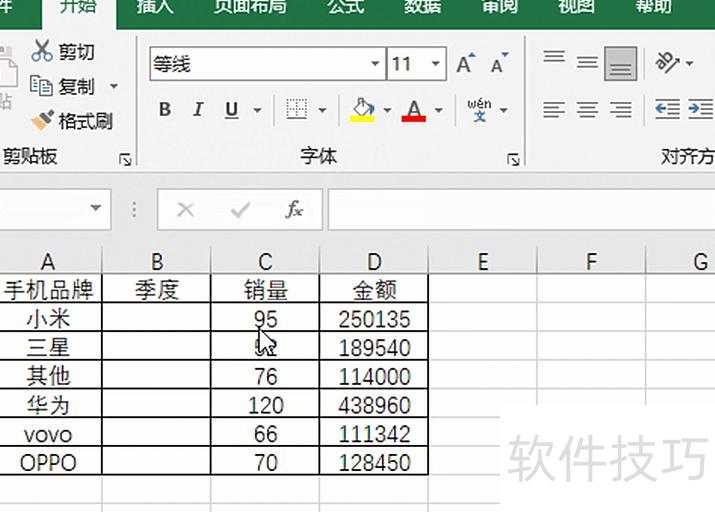The image size is (715, 512).
Task: Increase indent
Action: click(x=701, y=109)
